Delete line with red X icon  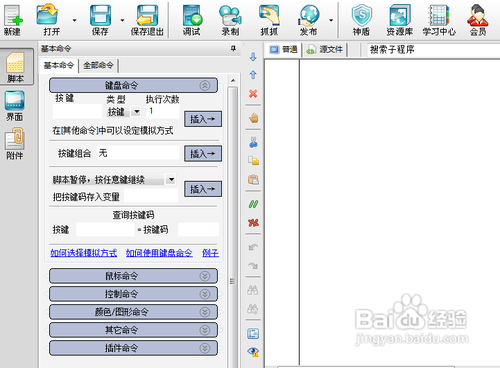tap(253, 94)
